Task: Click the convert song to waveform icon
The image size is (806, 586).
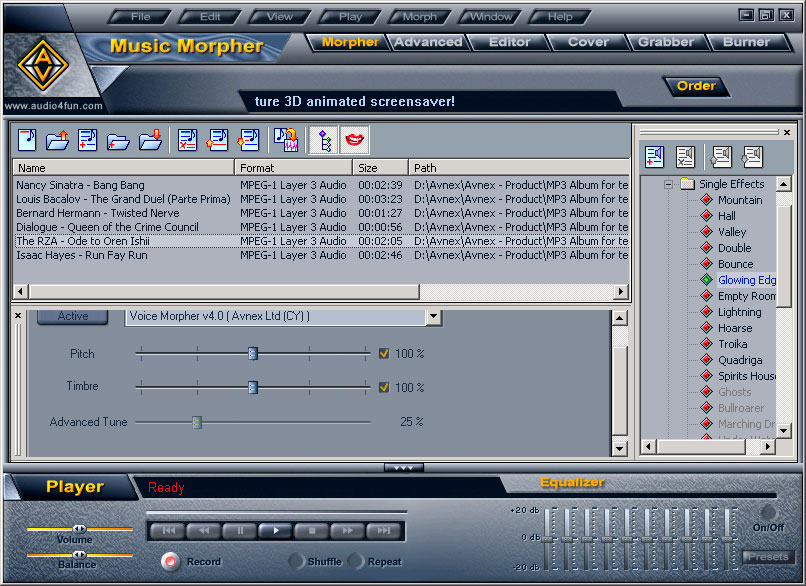Action: (x=286, y=140)
